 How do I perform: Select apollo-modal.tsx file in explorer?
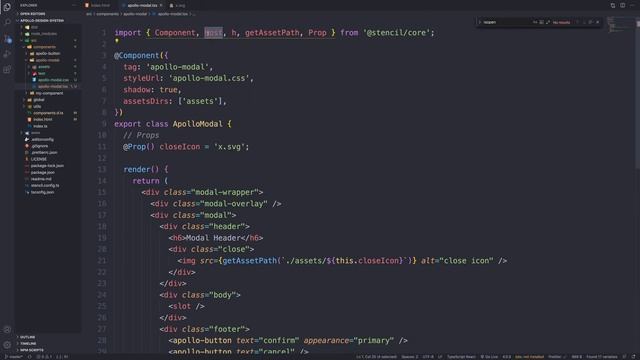coord(53,87)
